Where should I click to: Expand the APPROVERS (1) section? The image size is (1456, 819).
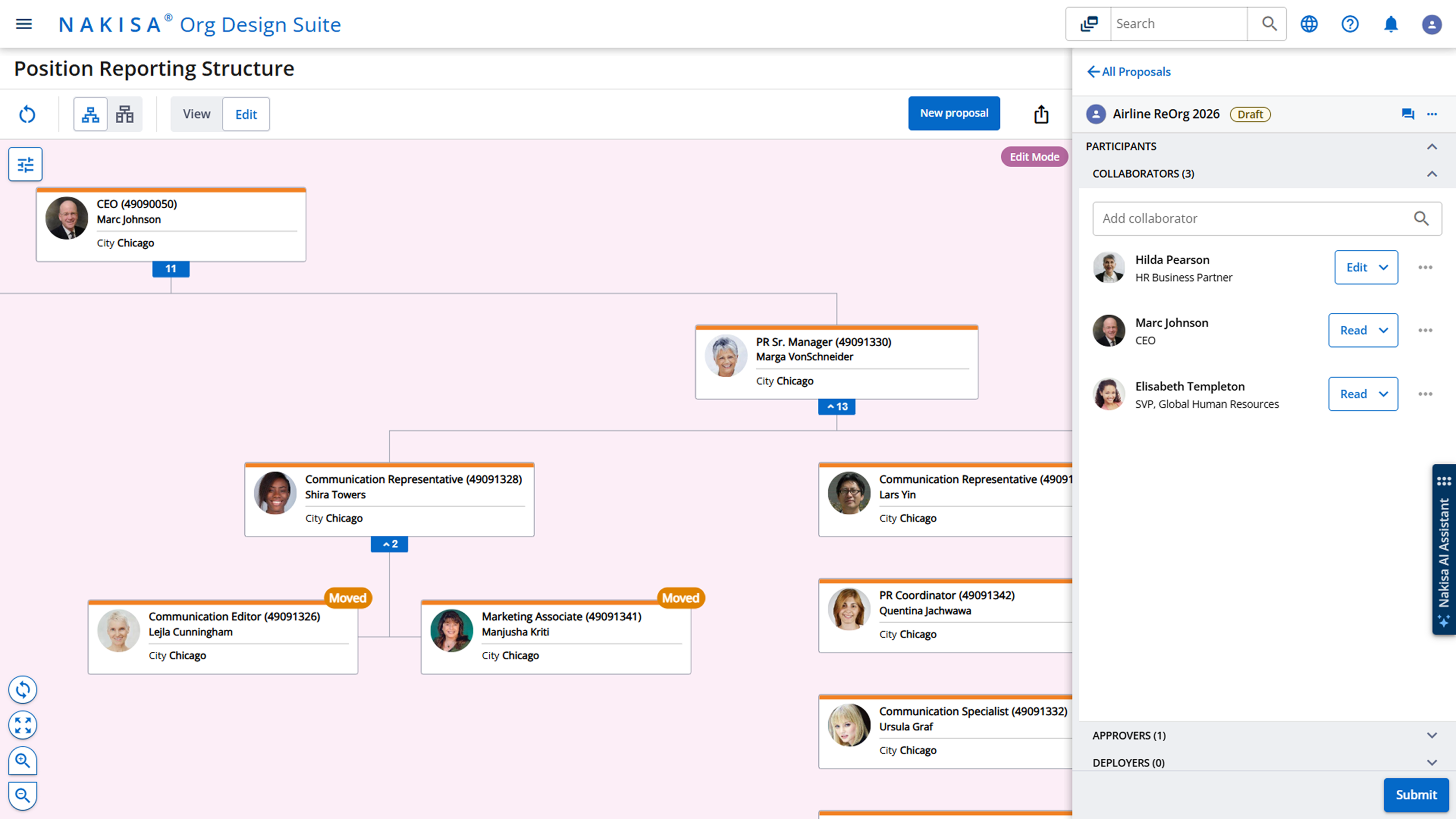coord(1431,735)
